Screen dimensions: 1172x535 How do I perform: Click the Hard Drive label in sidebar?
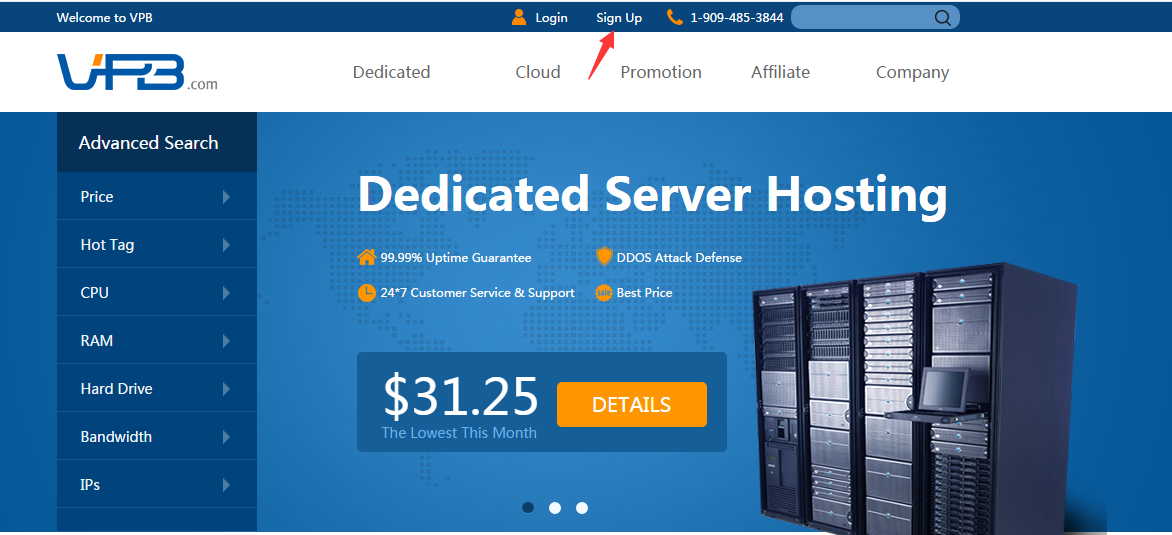click(117, 389)
